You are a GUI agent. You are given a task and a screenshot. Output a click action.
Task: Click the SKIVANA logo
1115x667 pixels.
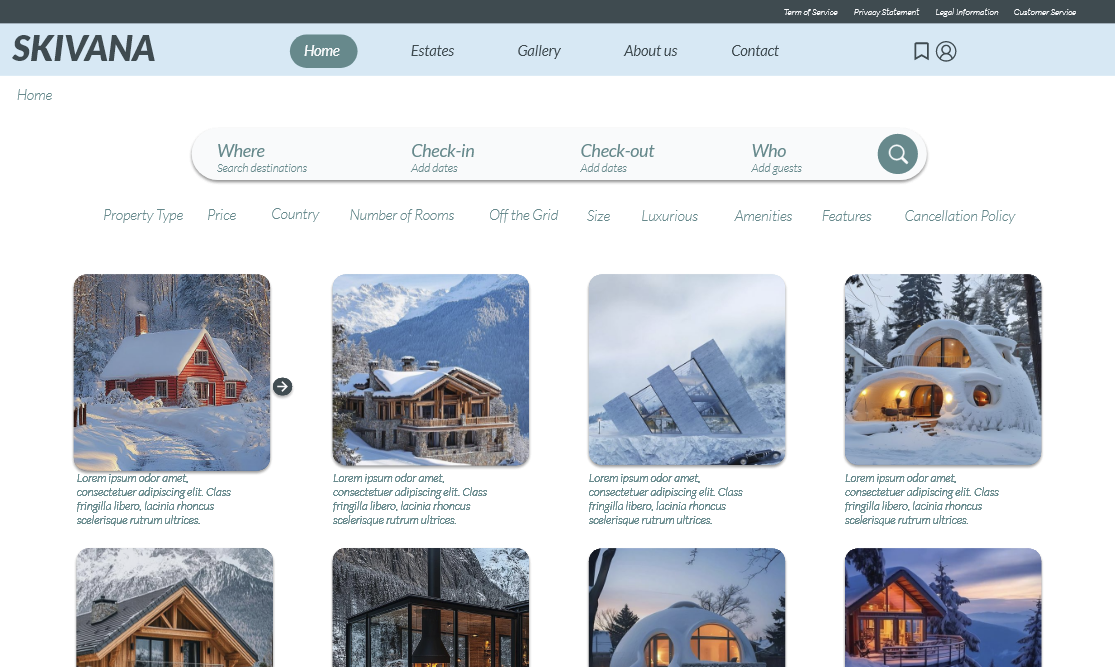84,49
